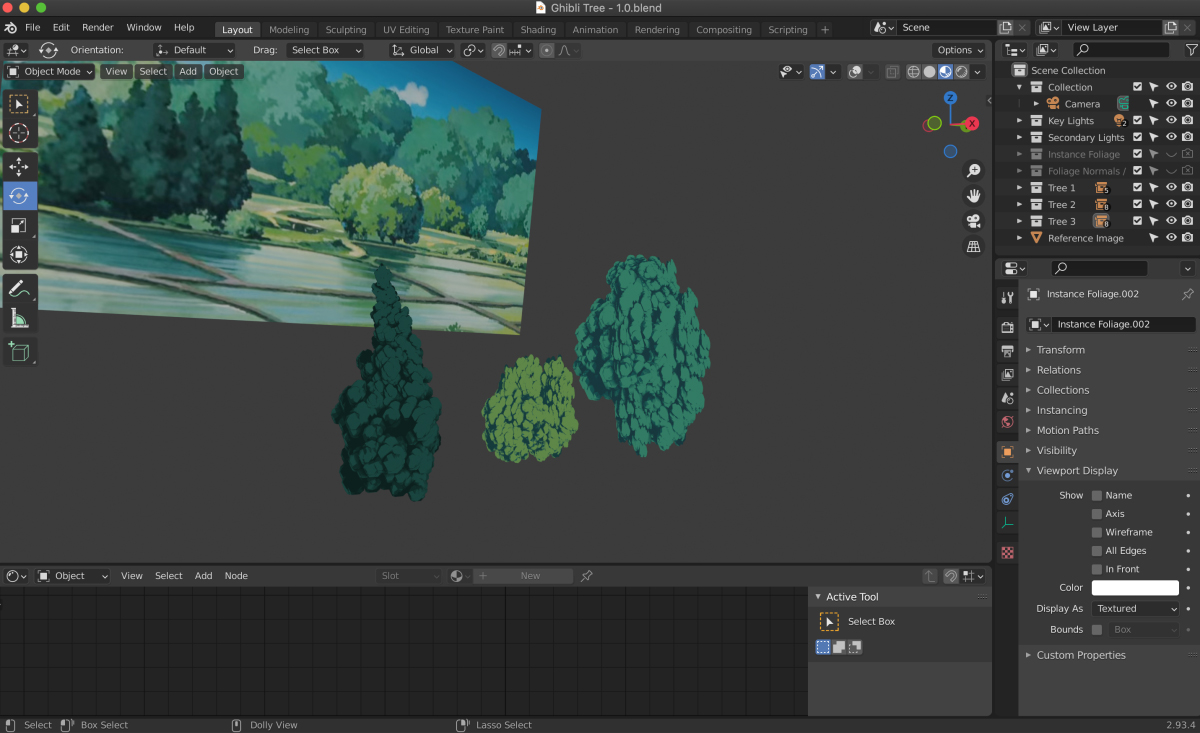Image resolution: width=1200 pixels, height=733 pixels.
Task: Toggle the camera view icon
Action: point(973,221)
